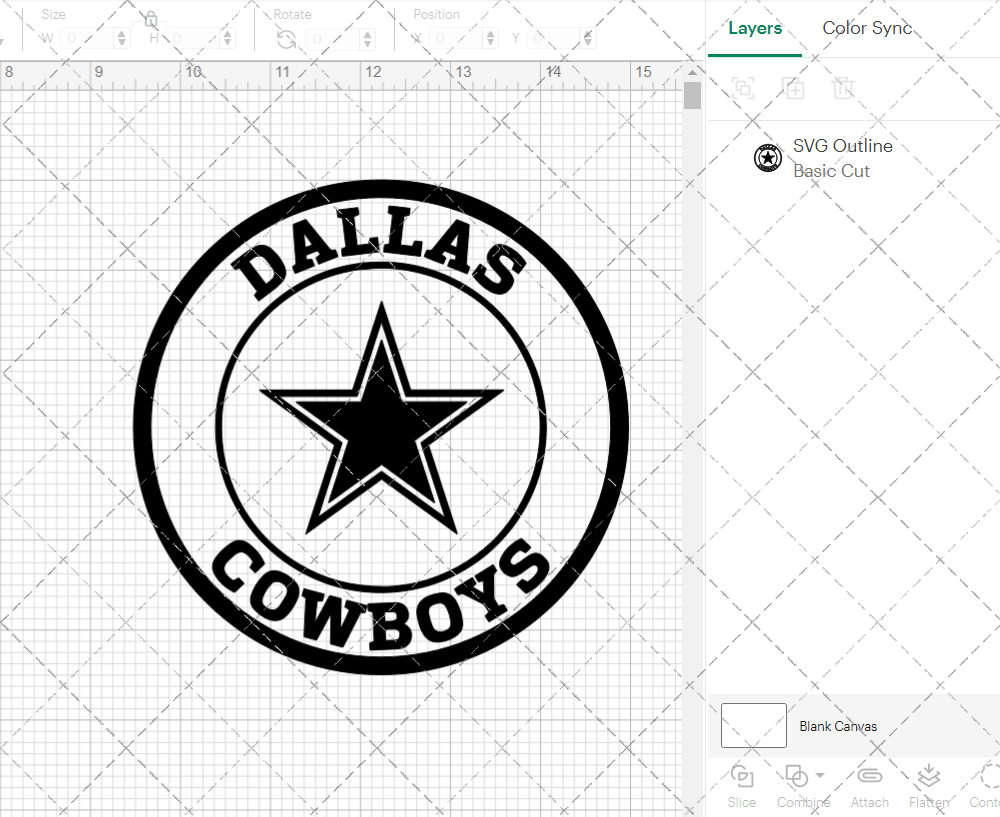The width and height of the screenshot is (1000, 817).
Task: Click the Rotate stepper arrows
Action: point(367,39)
